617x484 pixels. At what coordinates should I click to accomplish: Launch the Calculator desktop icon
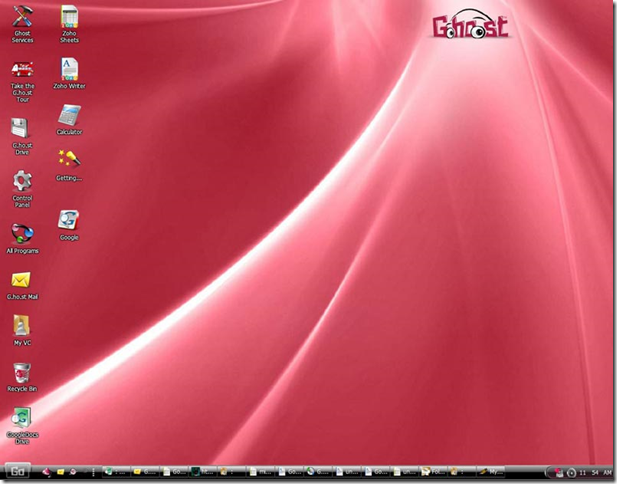tap(69, 120)
